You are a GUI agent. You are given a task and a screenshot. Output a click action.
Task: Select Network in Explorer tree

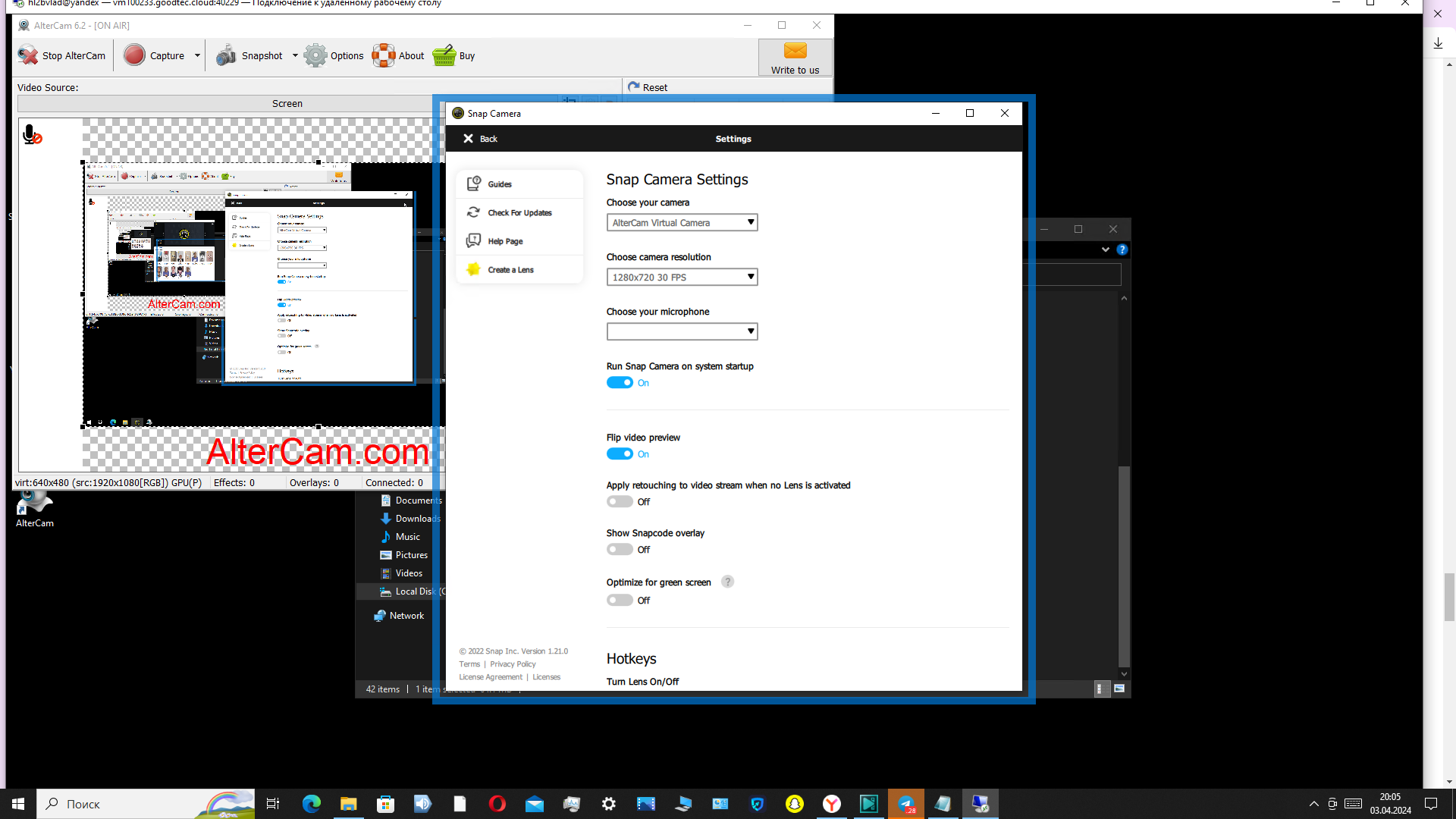click(399, 616)
